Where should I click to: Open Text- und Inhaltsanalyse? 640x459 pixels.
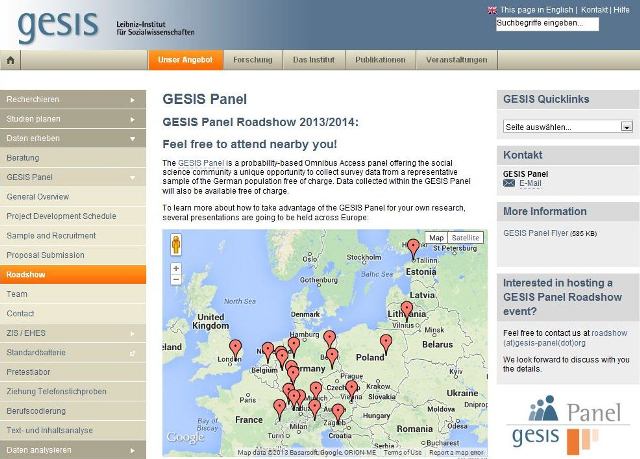pos(73,430)
